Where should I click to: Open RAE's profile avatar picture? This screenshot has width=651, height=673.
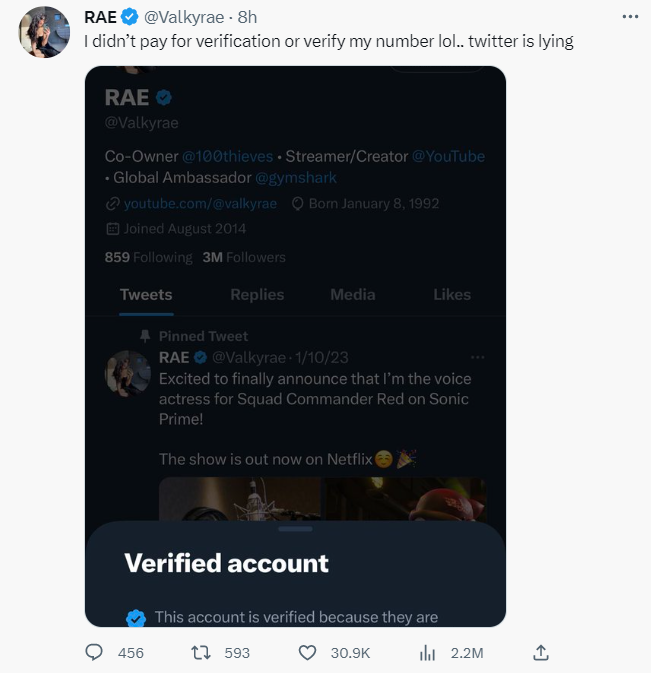tap(43, 33)
